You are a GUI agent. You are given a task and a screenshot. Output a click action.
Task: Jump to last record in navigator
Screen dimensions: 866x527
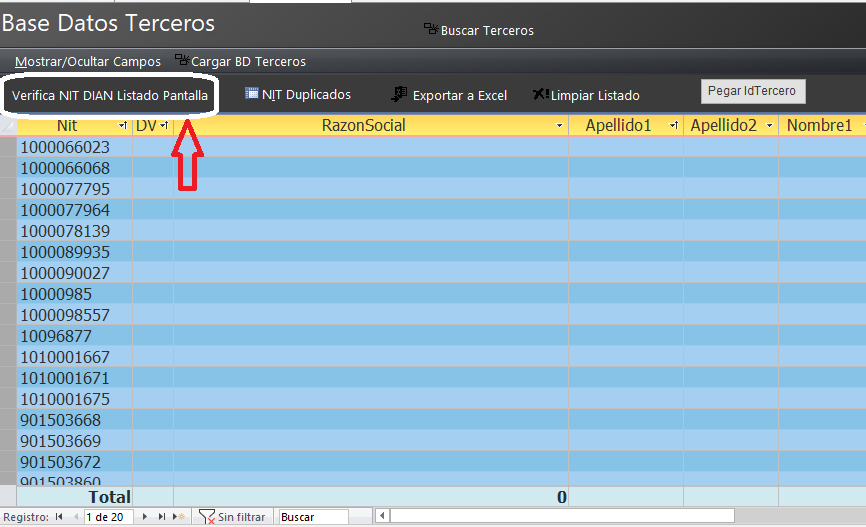coord(162,517)
